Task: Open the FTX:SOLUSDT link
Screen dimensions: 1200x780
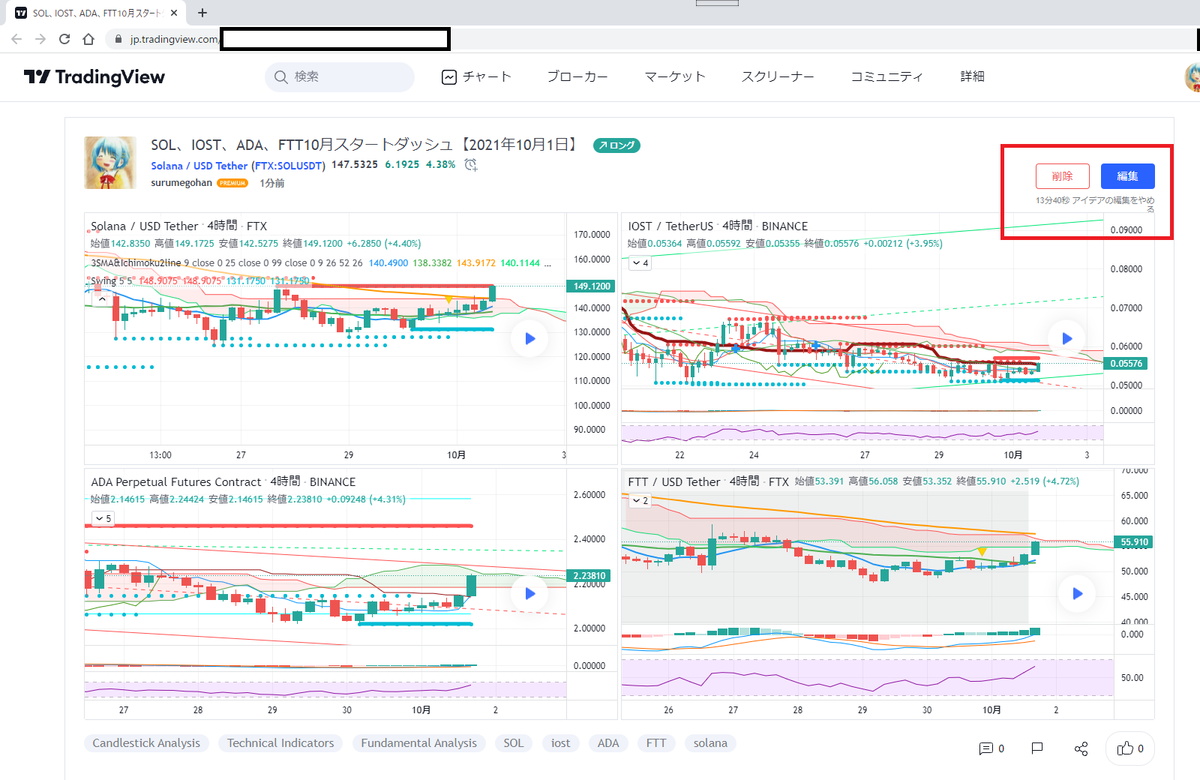Action: coord(288,165)
